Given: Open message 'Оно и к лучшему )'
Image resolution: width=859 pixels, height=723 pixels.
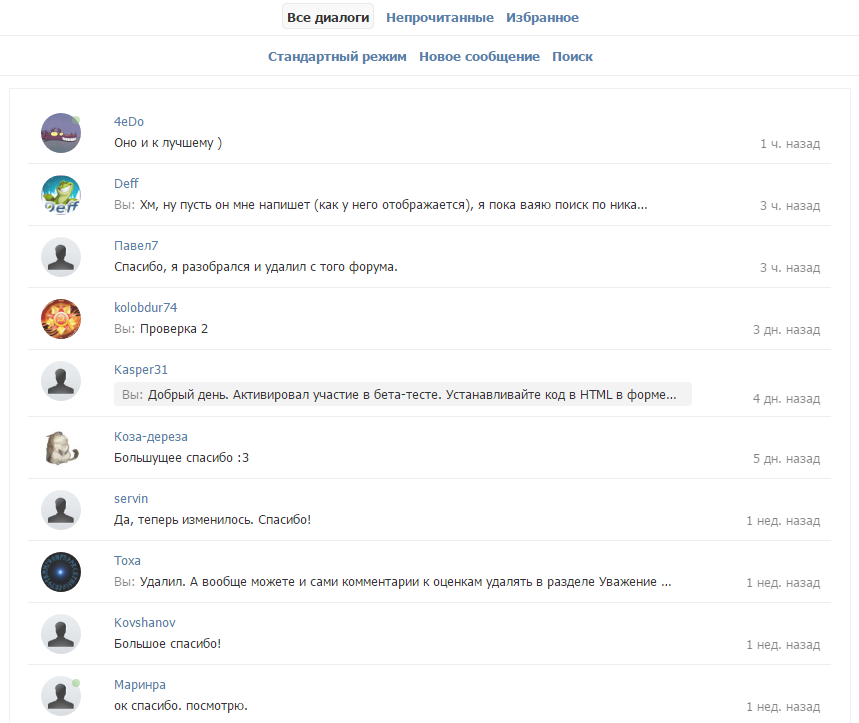Looking at the screenshot, I should click(x=168, y=143).
